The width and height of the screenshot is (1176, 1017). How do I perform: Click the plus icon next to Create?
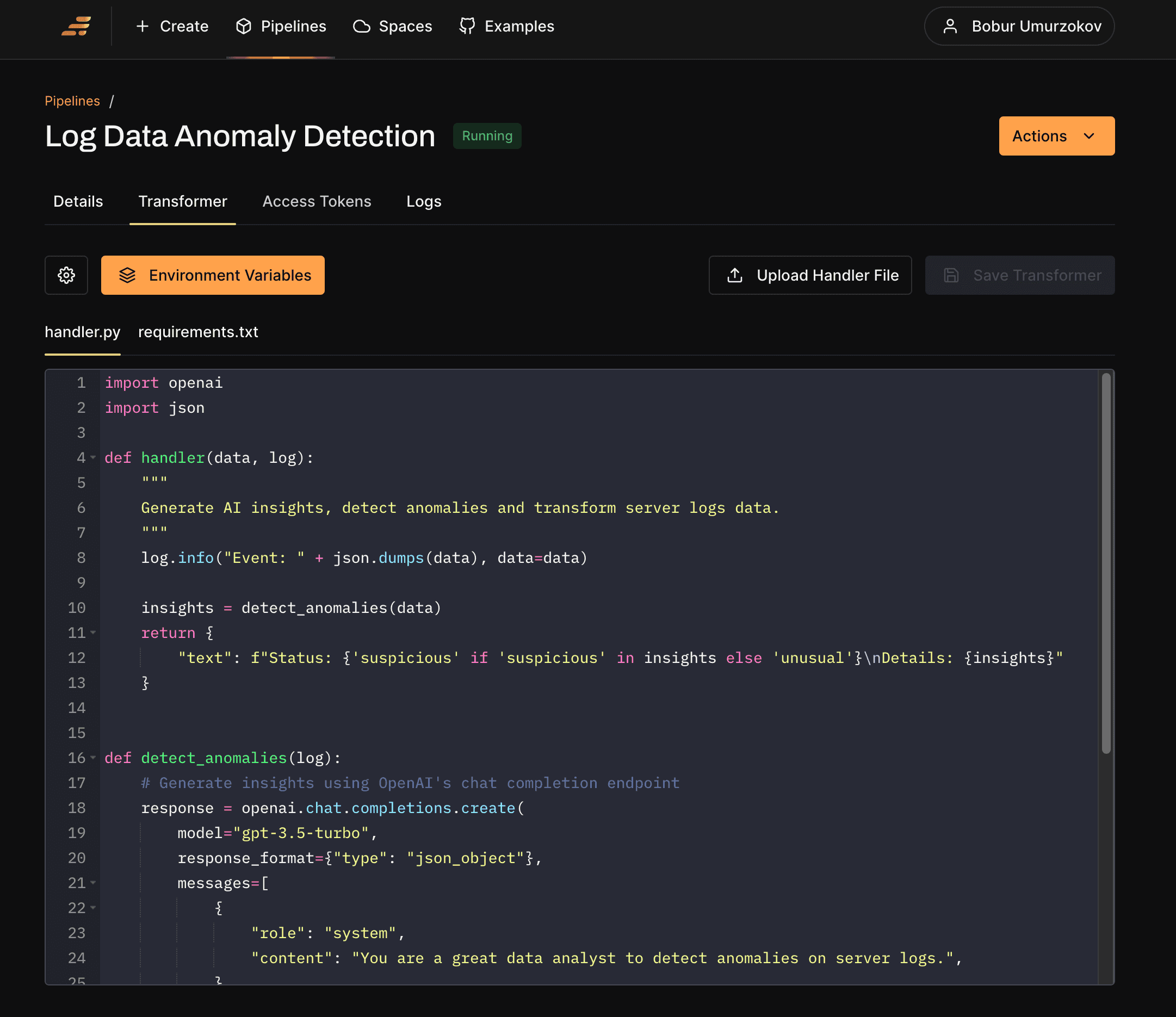(143, 26)
